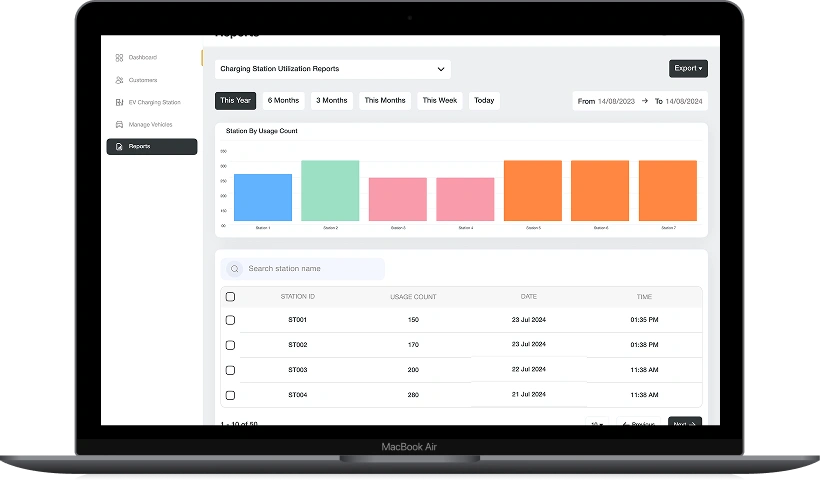Click the arrow between From and To dates
Image resolution: width=820 pixels, height=481 pixels.
pos(645,101)
